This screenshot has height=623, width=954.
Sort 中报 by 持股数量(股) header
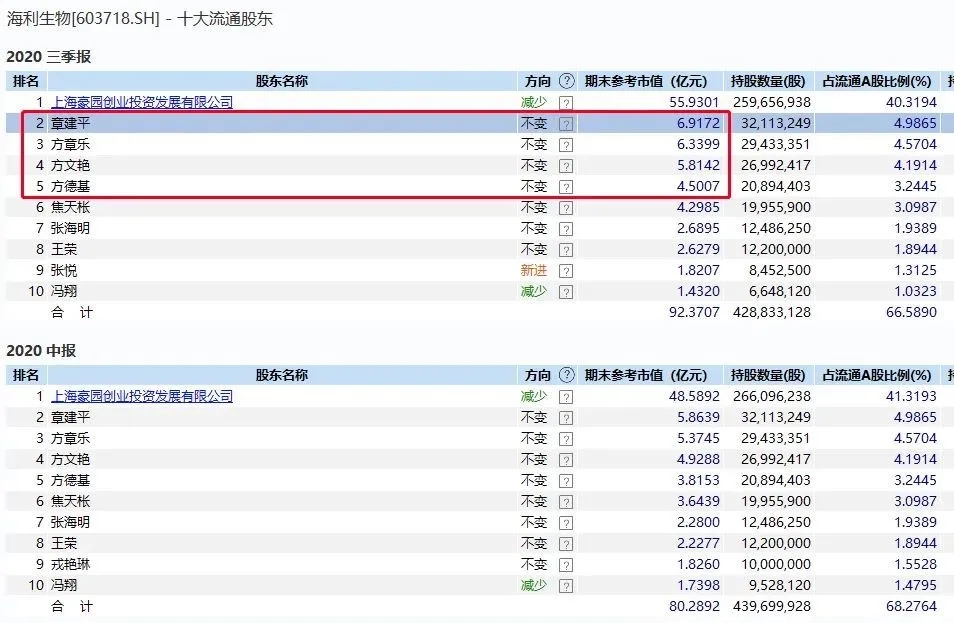[x=768, y=375]
